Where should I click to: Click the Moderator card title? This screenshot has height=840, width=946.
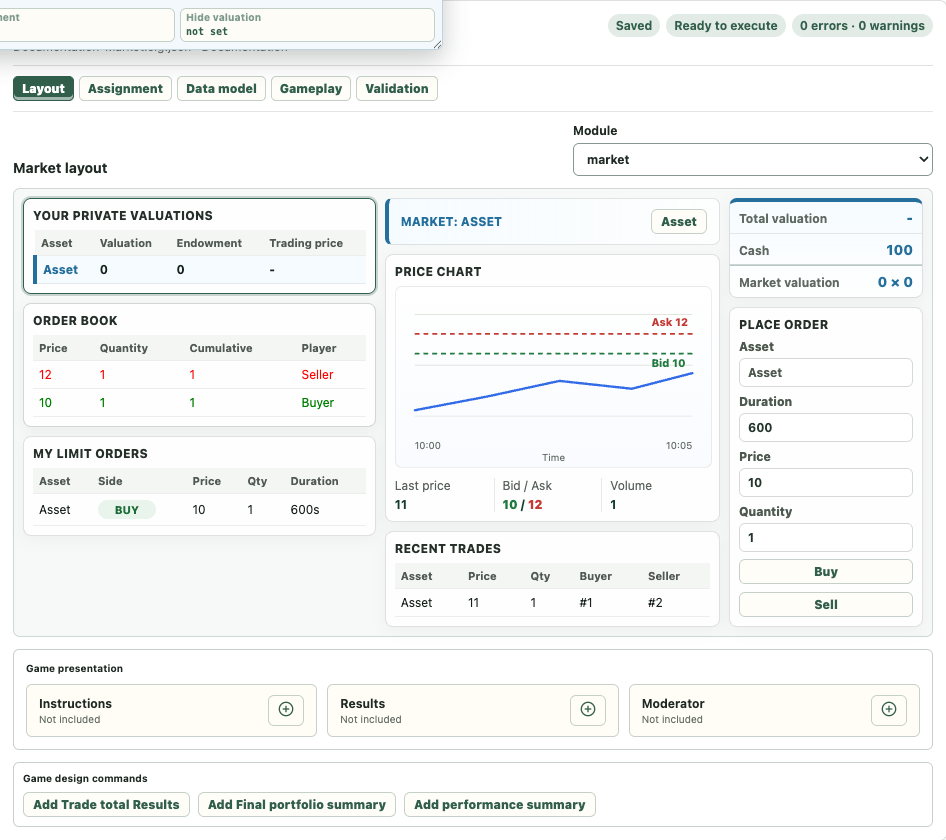pos(673,704)
